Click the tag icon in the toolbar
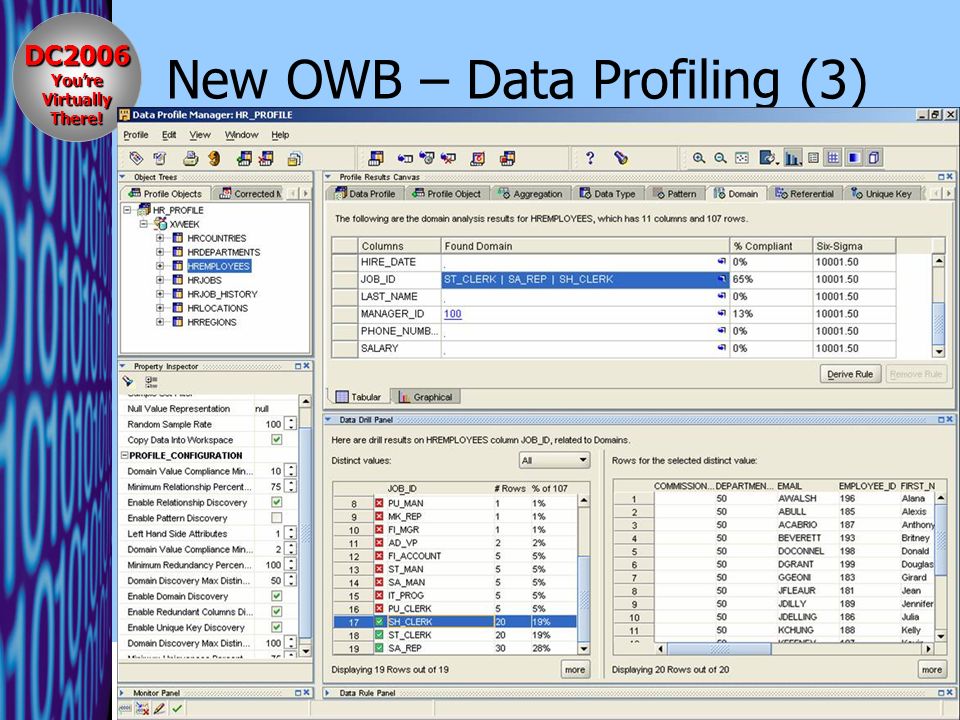The width and height of the screenshot is (960, 720). (x=136, y=159)
